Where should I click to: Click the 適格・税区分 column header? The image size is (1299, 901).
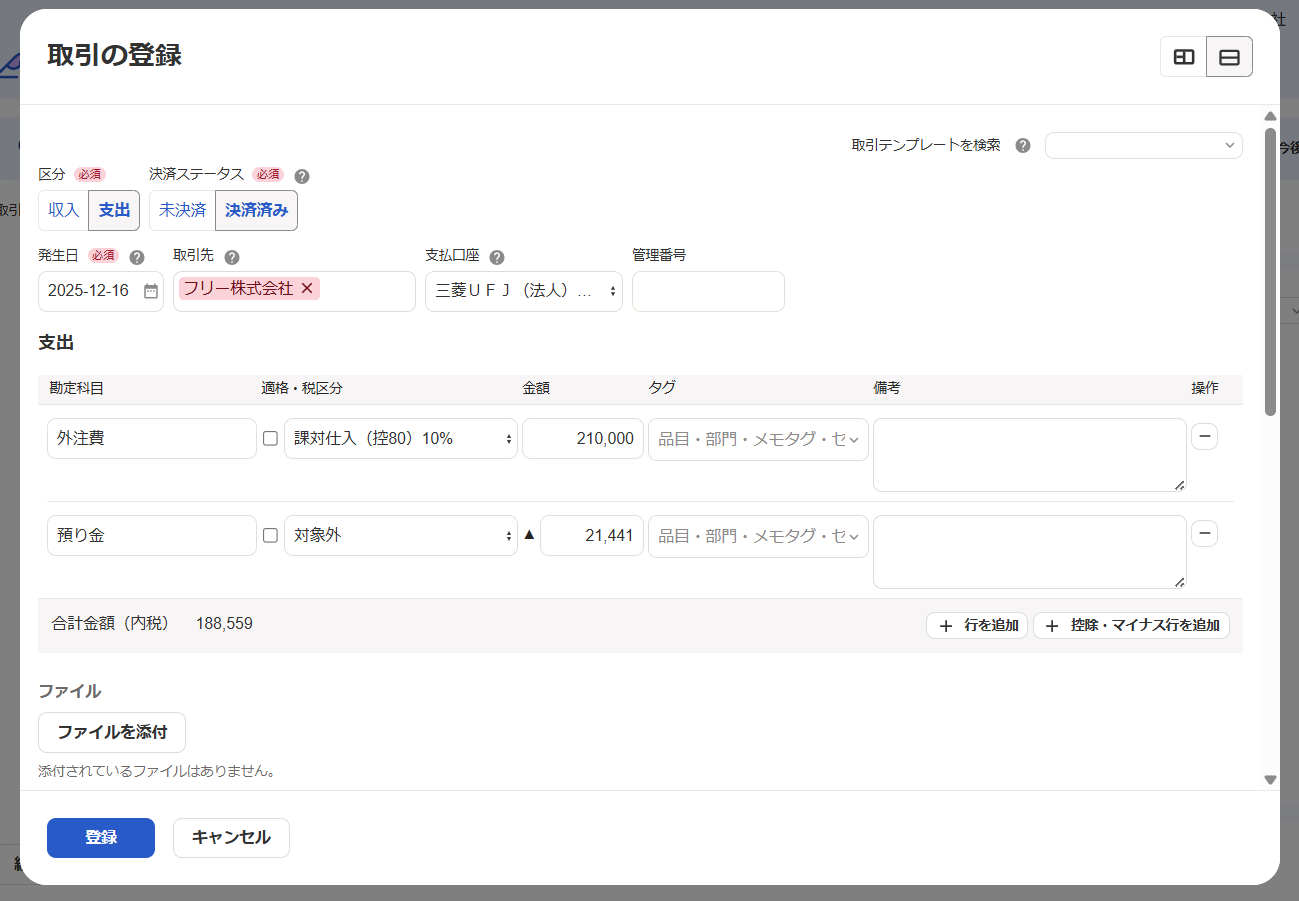pyautogui.click(x=302, y=388)
